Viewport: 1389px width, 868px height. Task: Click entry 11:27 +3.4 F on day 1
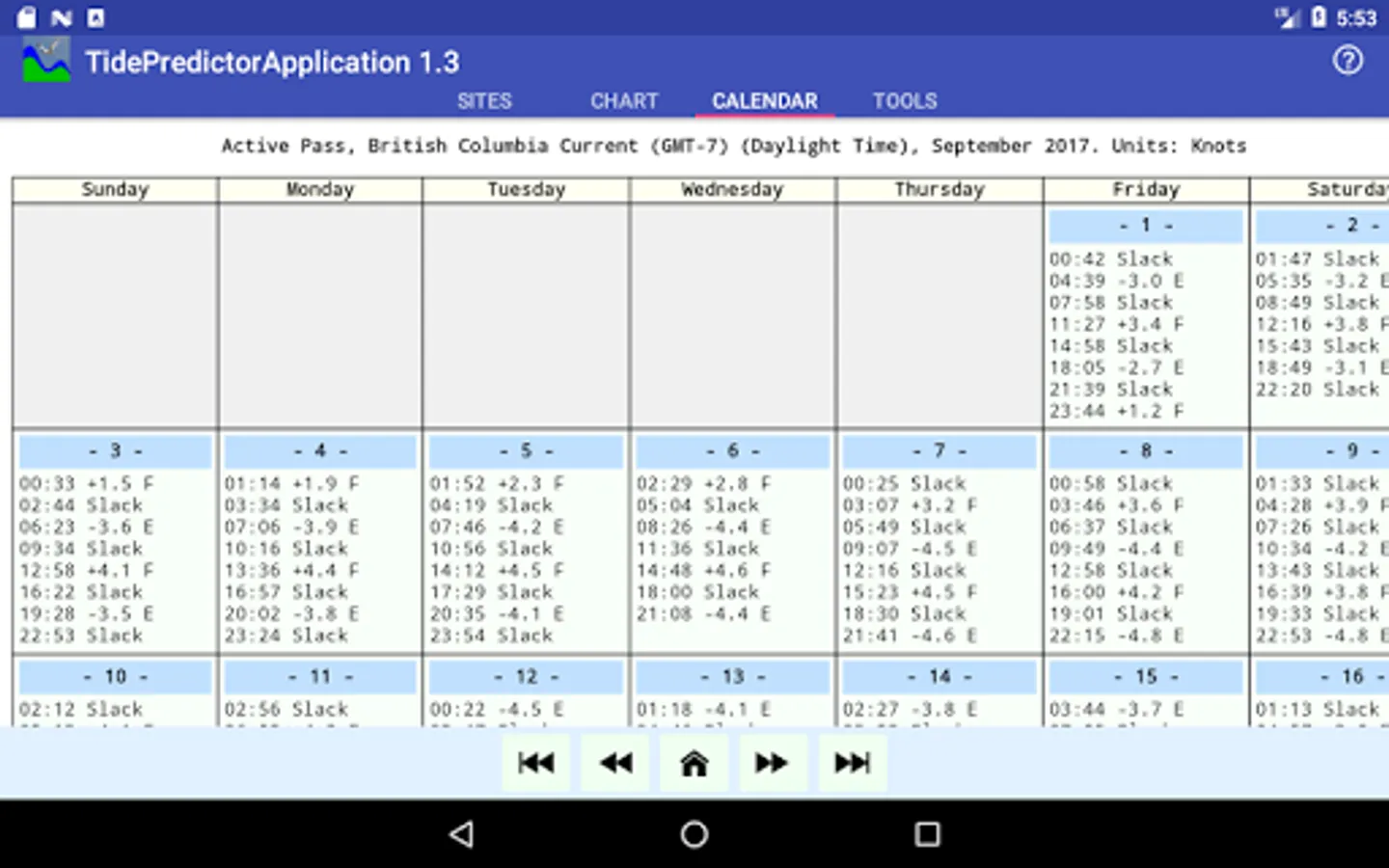click(x=1117, y=324)
